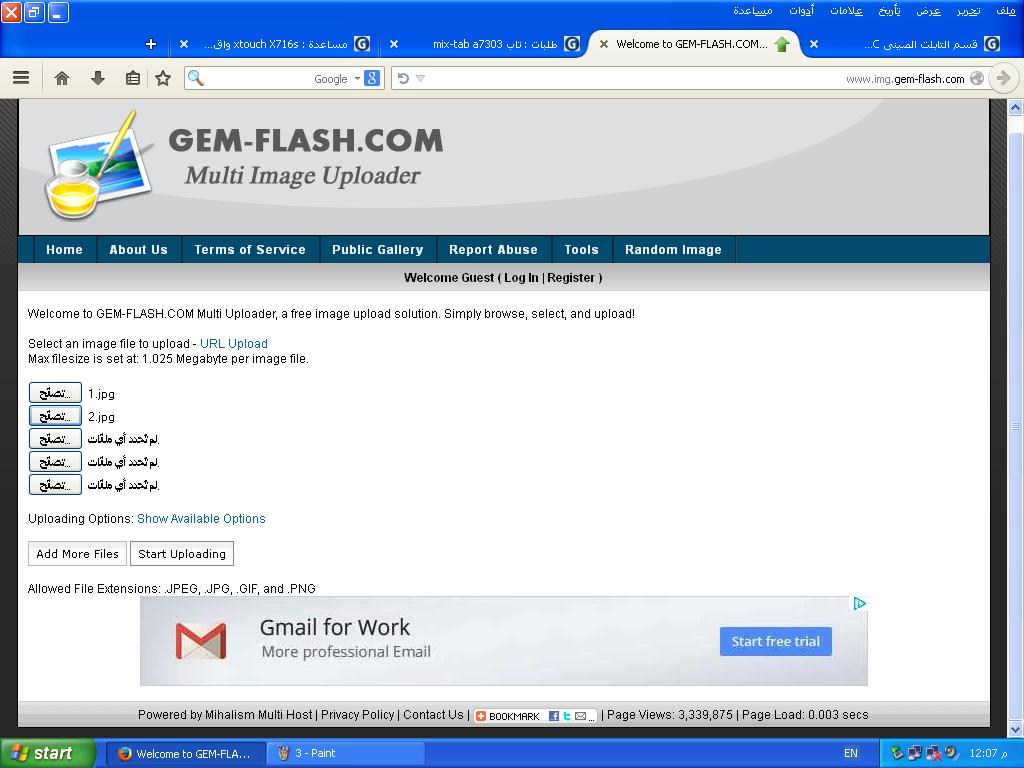Image resolution: width=1024 pixels, height=768 pixels.
Task: Click the Firefox taskbar item
Action: [185, 753]
